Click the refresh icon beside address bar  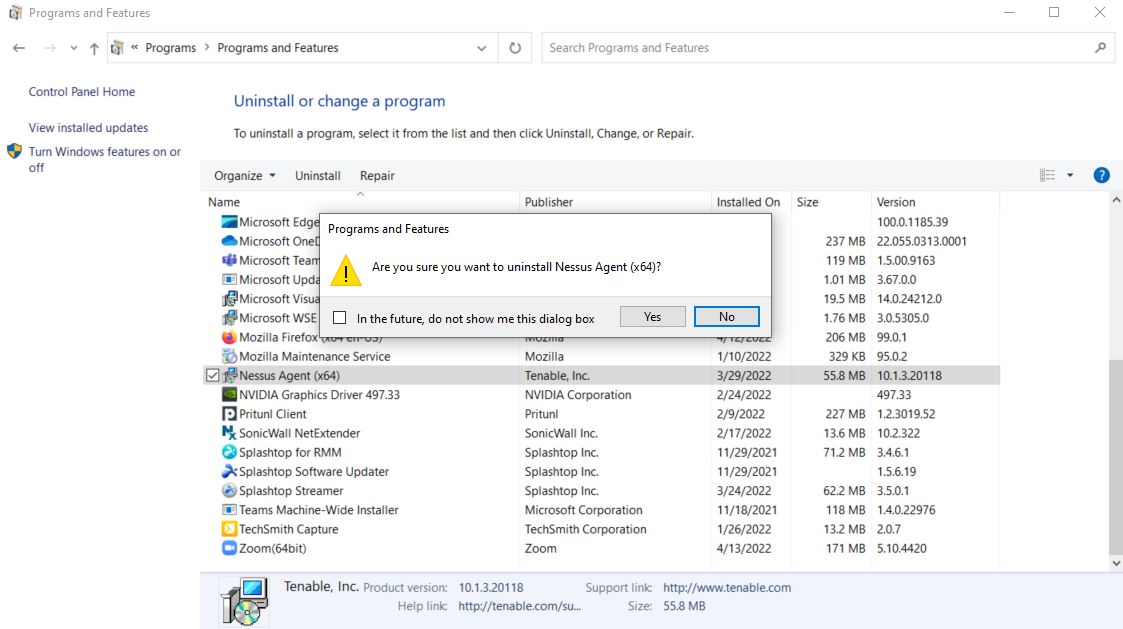[515, 48]
